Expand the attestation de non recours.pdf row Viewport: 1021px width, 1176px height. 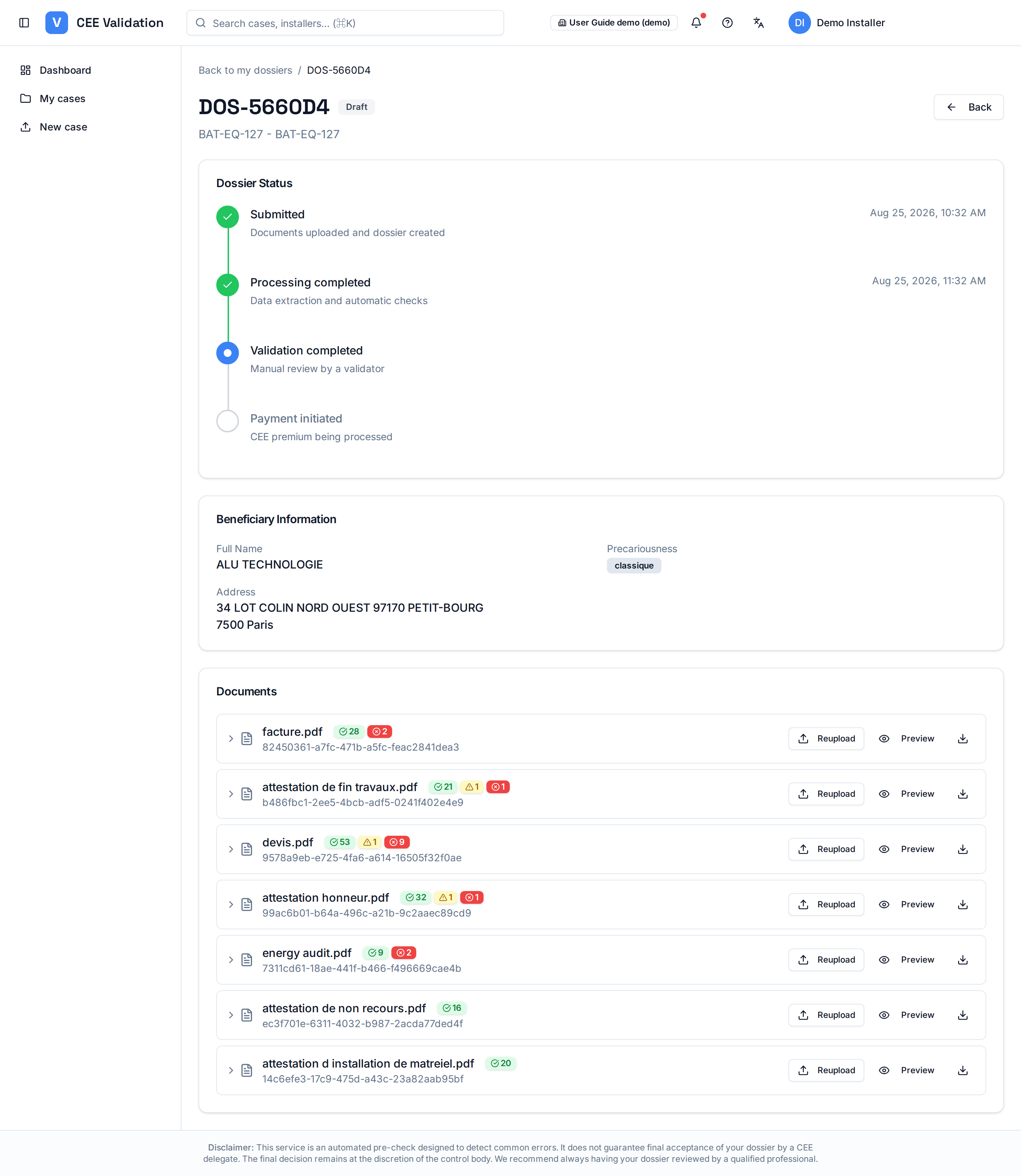point(231,1015)
